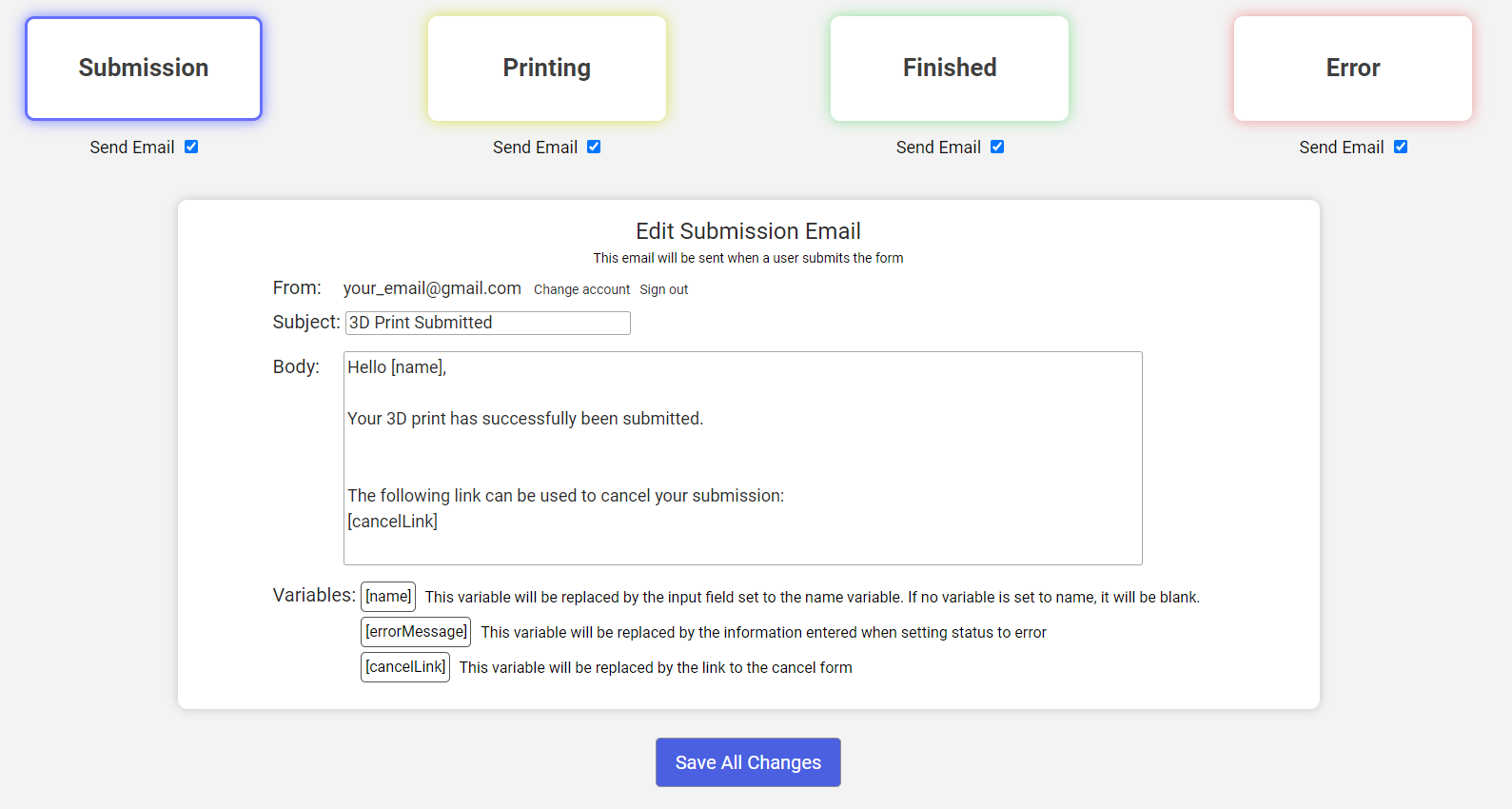Open the Printing email card
This screenshot has height=809, width=1512.
click(547, 69)
